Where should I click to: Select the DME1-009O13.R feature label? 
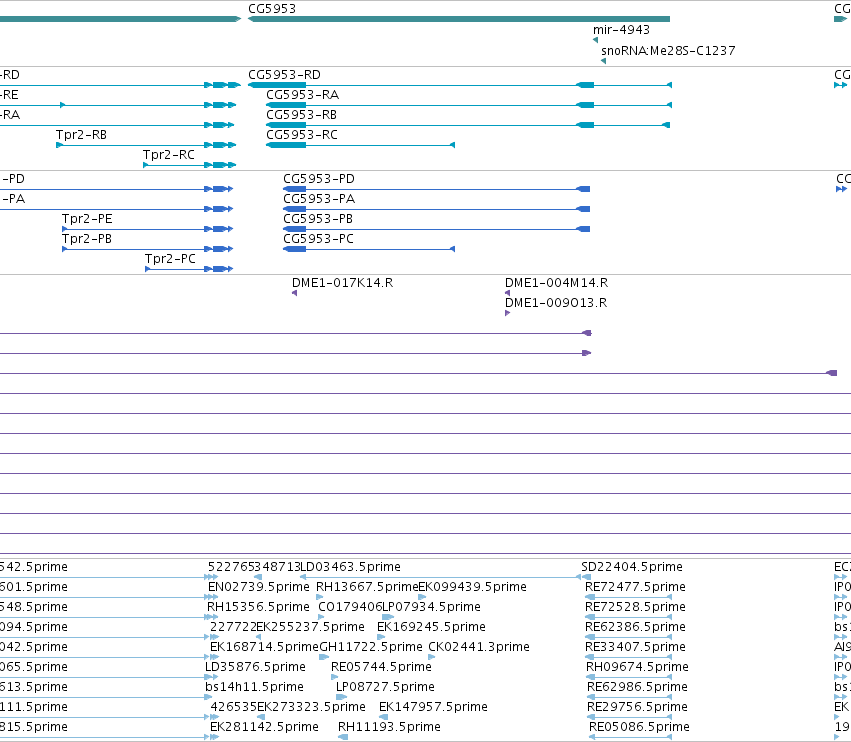pos(556,303)
